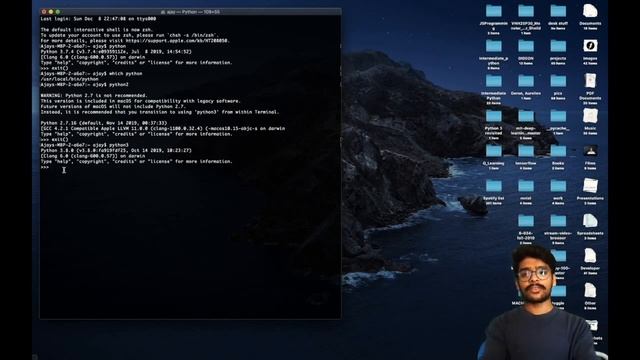640x360 pixels.
Task: Click 'The default interactive shell is now zsh' line
Action: (97, 30)
